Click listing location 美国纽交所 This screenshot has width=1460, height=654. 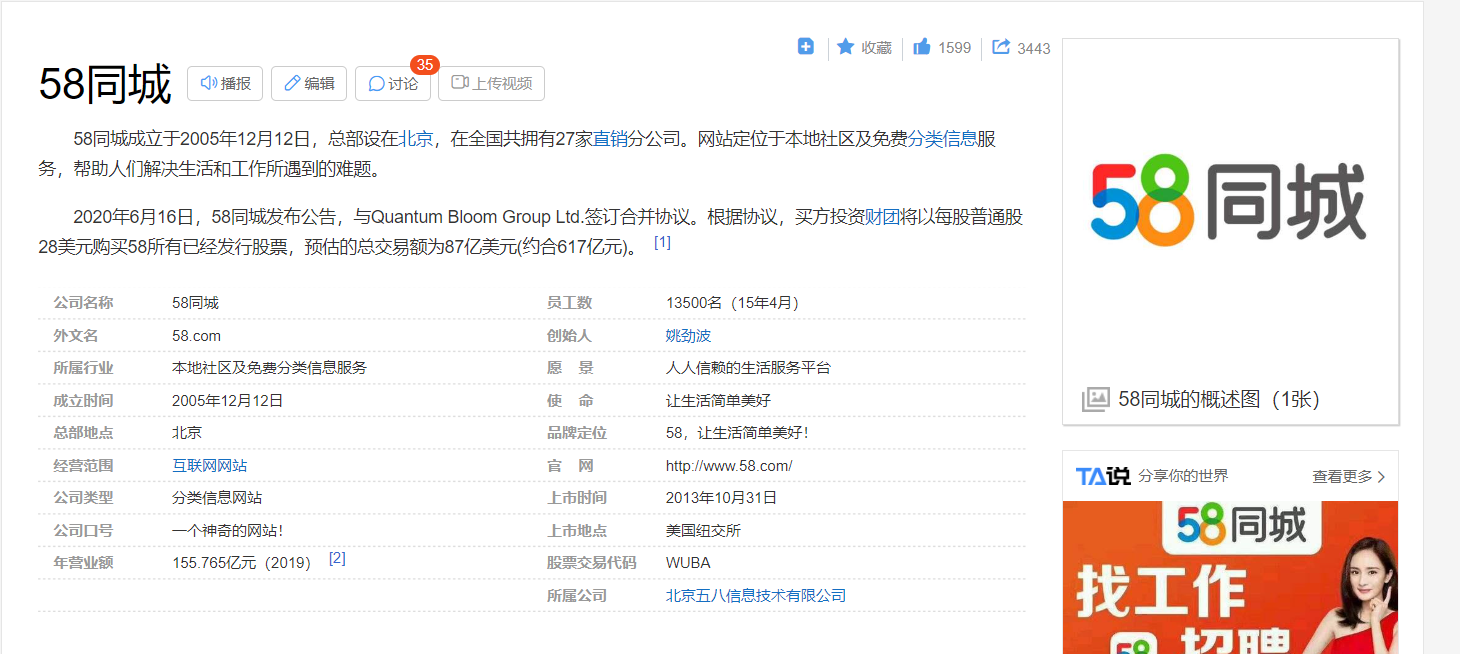click(x=703, y=530)
